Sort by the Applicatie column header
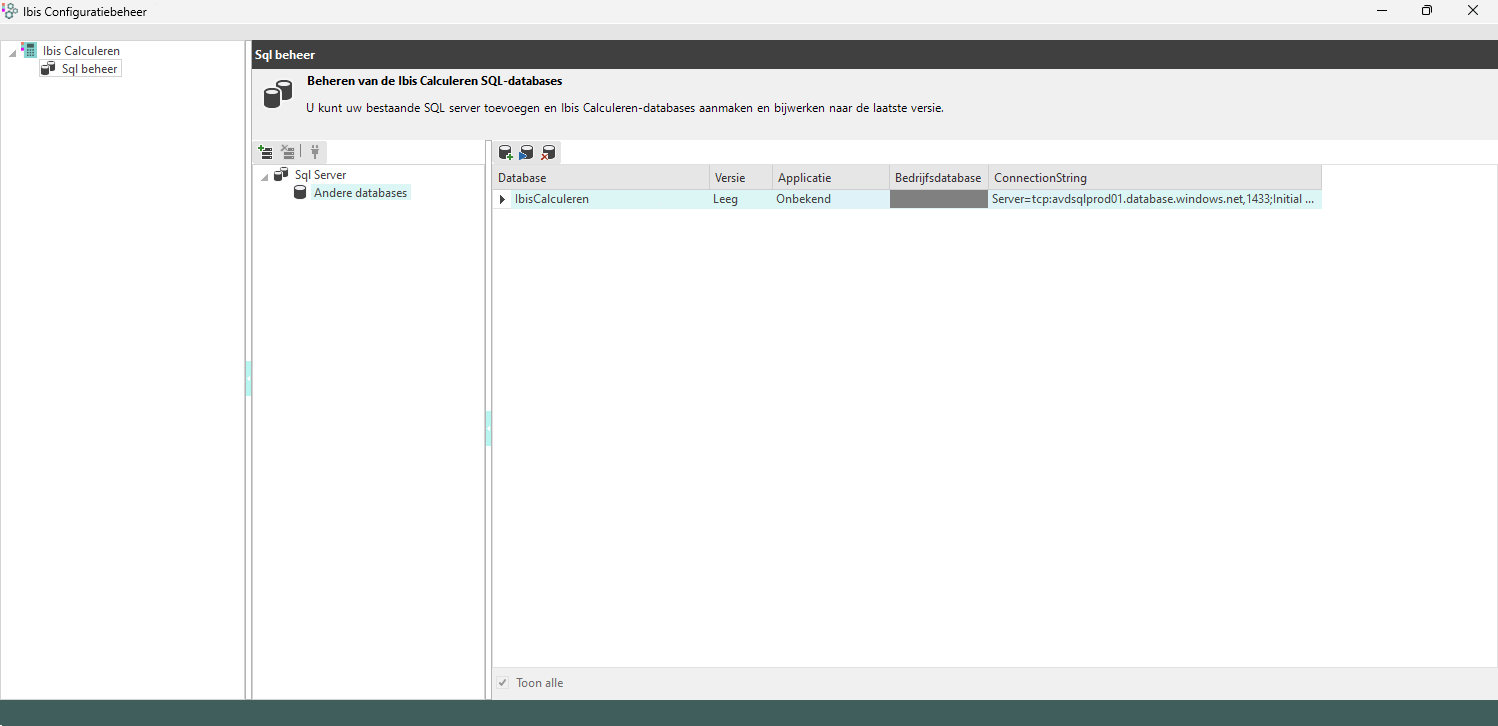The height and width of the screenshot is (726, 1498). [831, 178]
